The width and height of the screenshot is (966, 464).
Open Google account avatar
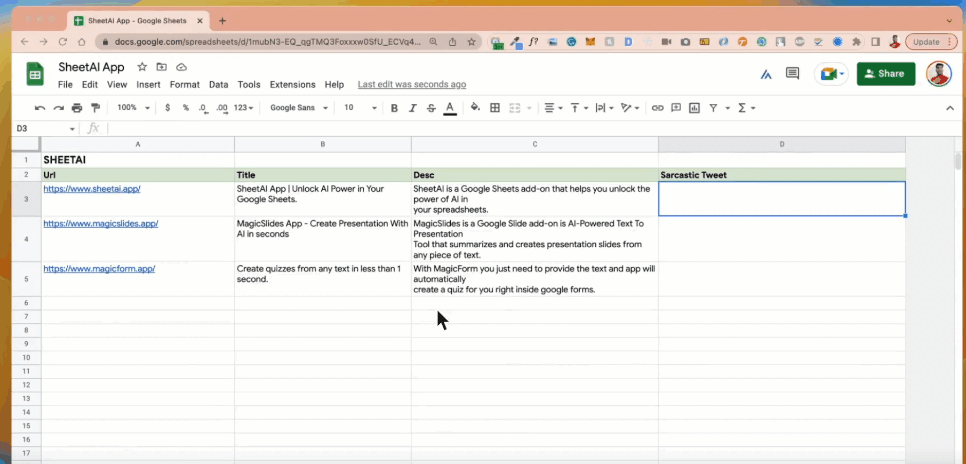(939, 74)
